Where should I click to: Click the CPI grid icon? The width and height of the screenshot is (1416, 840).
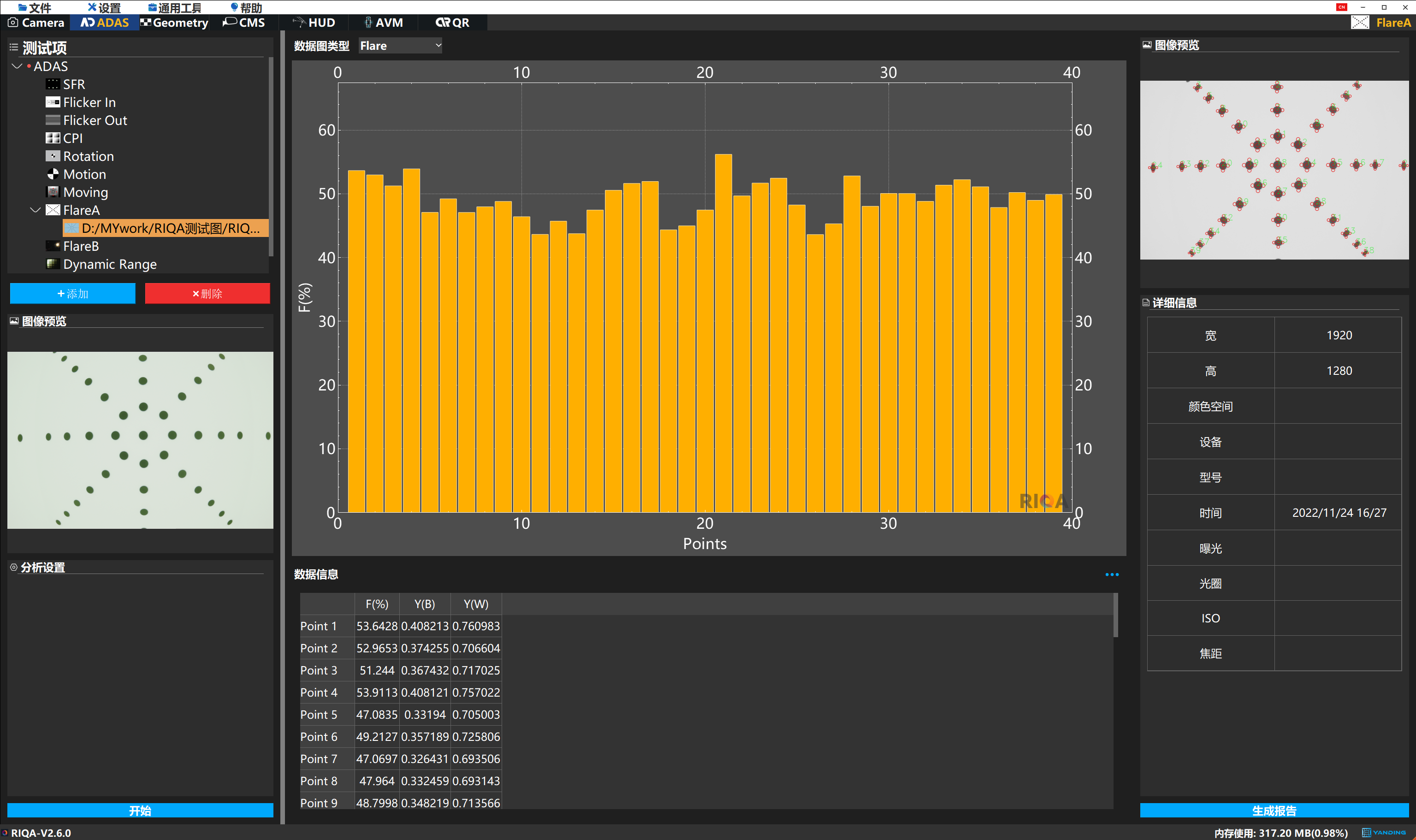click(53, 138)
